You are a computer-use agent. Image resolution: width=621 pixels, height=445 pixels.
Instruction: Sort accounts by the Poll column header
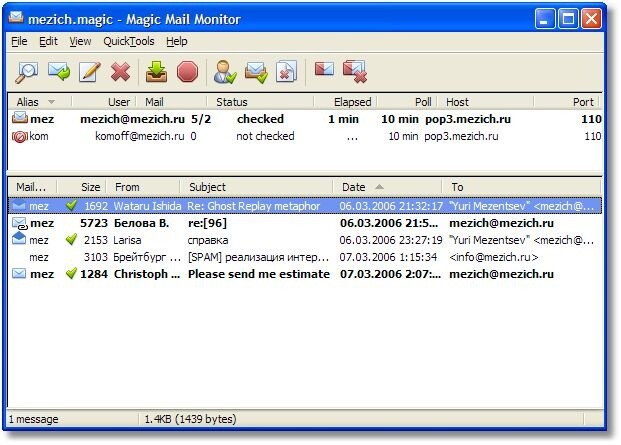(423, 102)
